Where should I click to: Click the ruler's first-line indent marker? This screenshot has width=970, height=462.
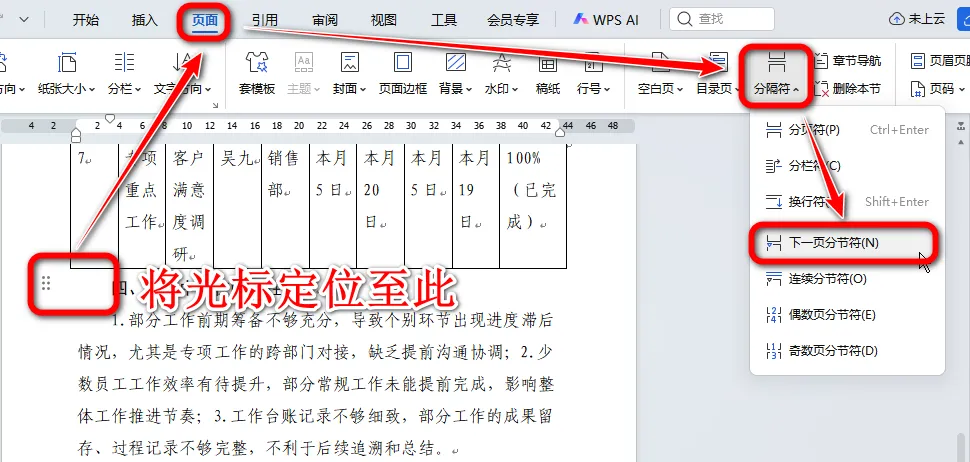tap(109, 118)
